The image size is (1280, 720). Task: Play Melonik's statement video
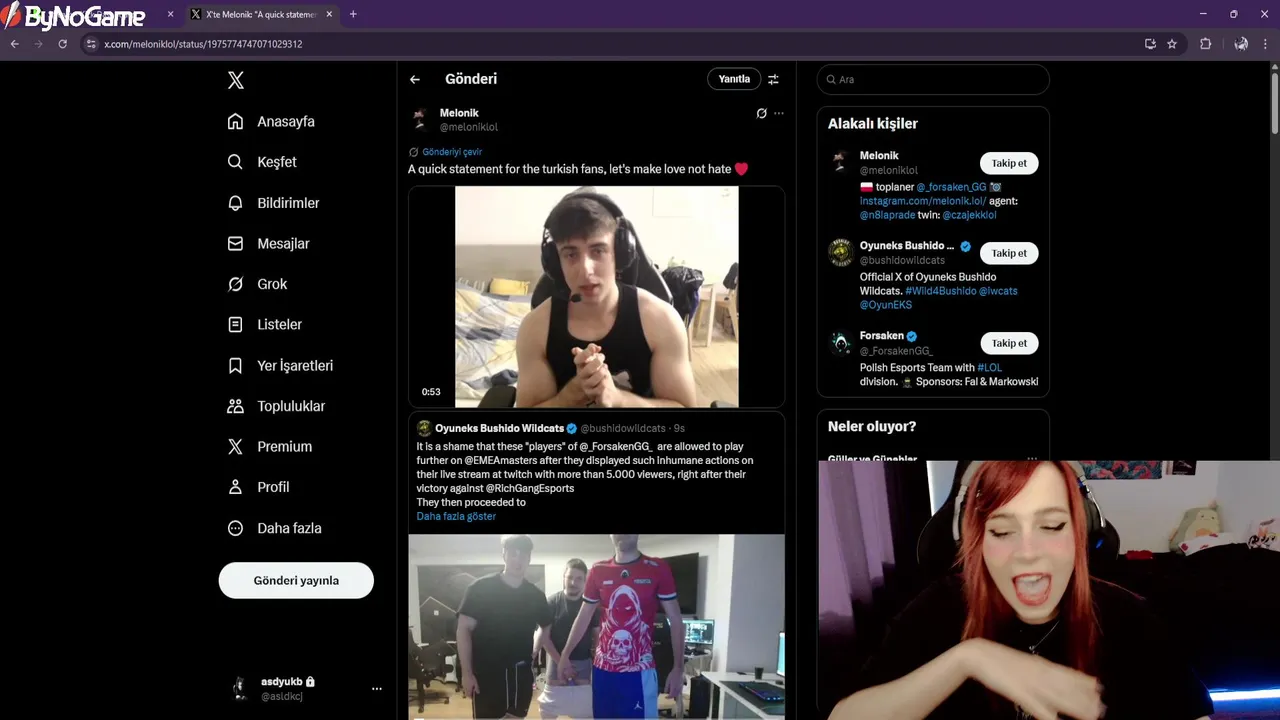(596, 297)
